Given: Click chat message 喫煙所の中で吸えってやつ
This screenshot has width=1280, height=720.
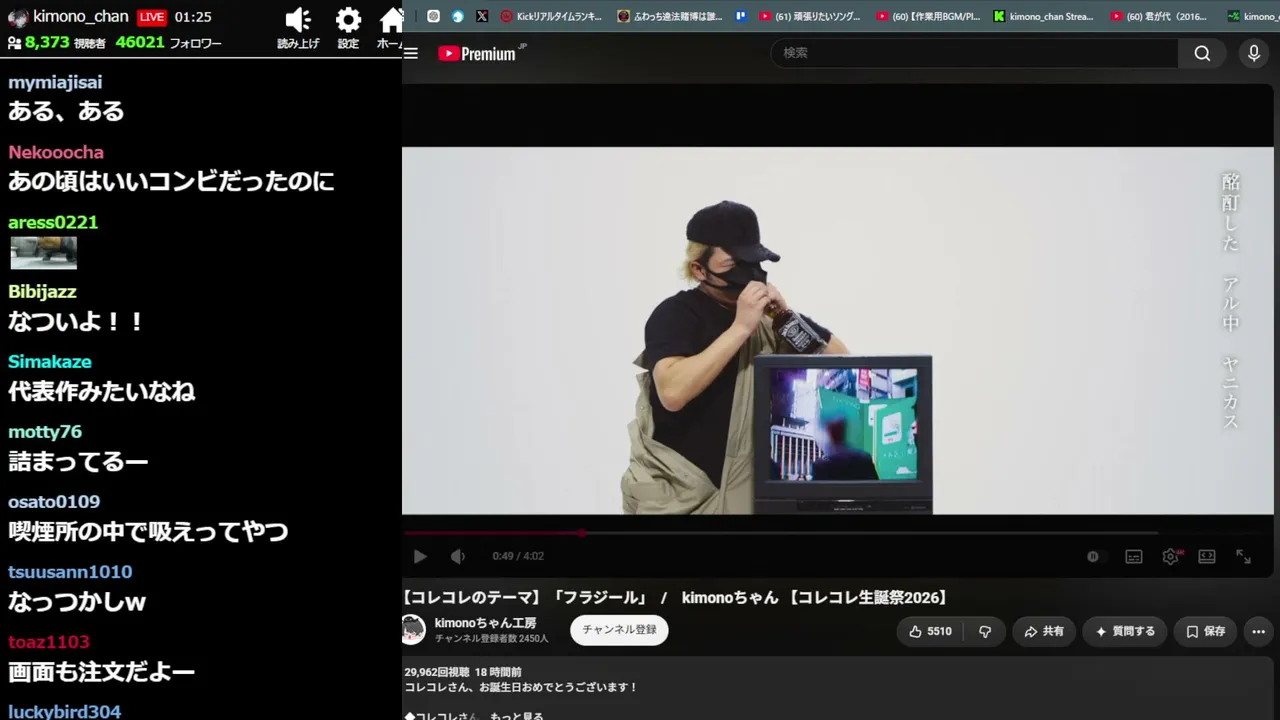Looking at the screenshot, I should point(148,531).
